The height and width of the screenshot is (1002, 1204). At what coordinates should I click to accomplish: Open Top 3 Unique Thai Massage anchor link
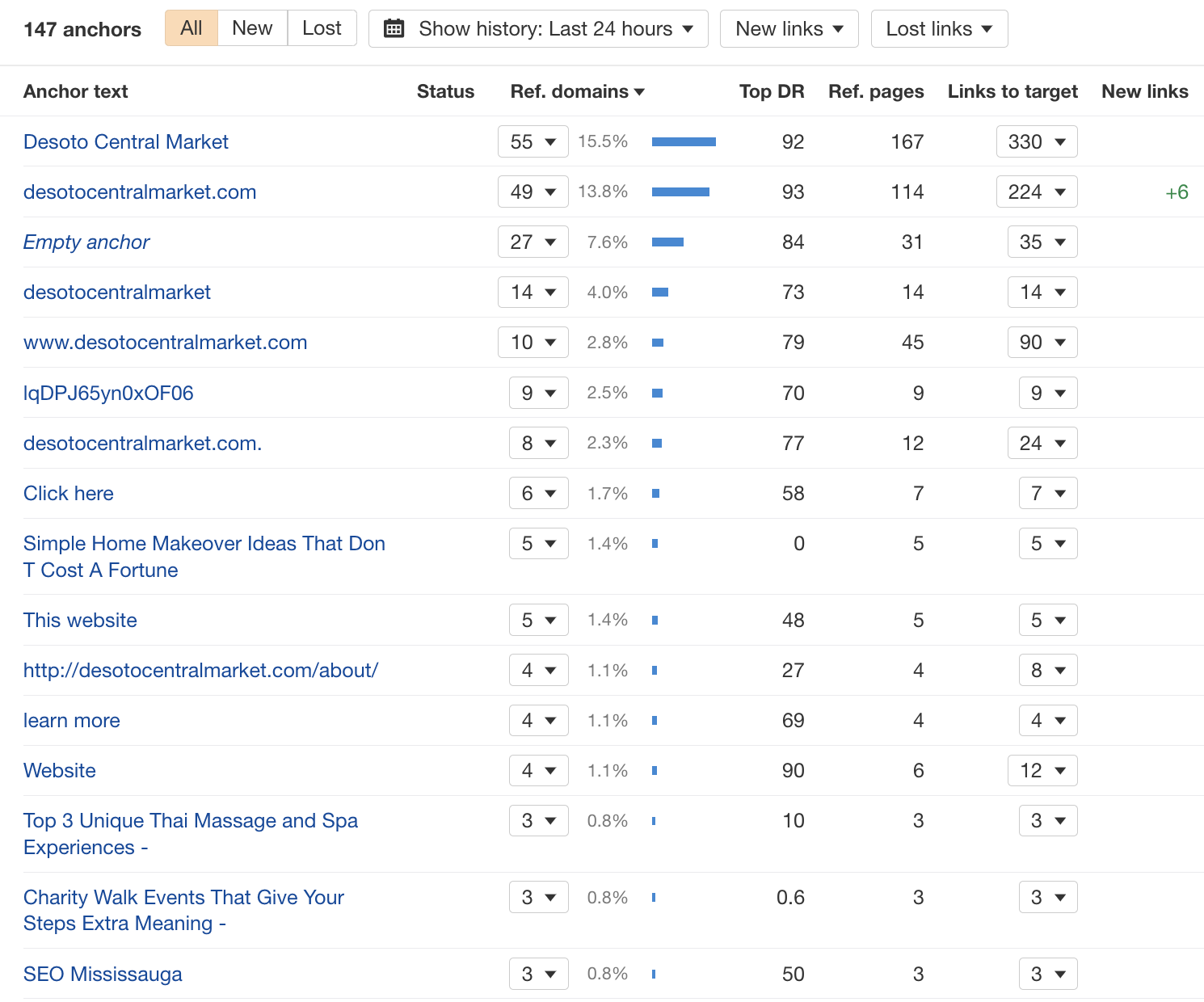click(x=191, y=834)
